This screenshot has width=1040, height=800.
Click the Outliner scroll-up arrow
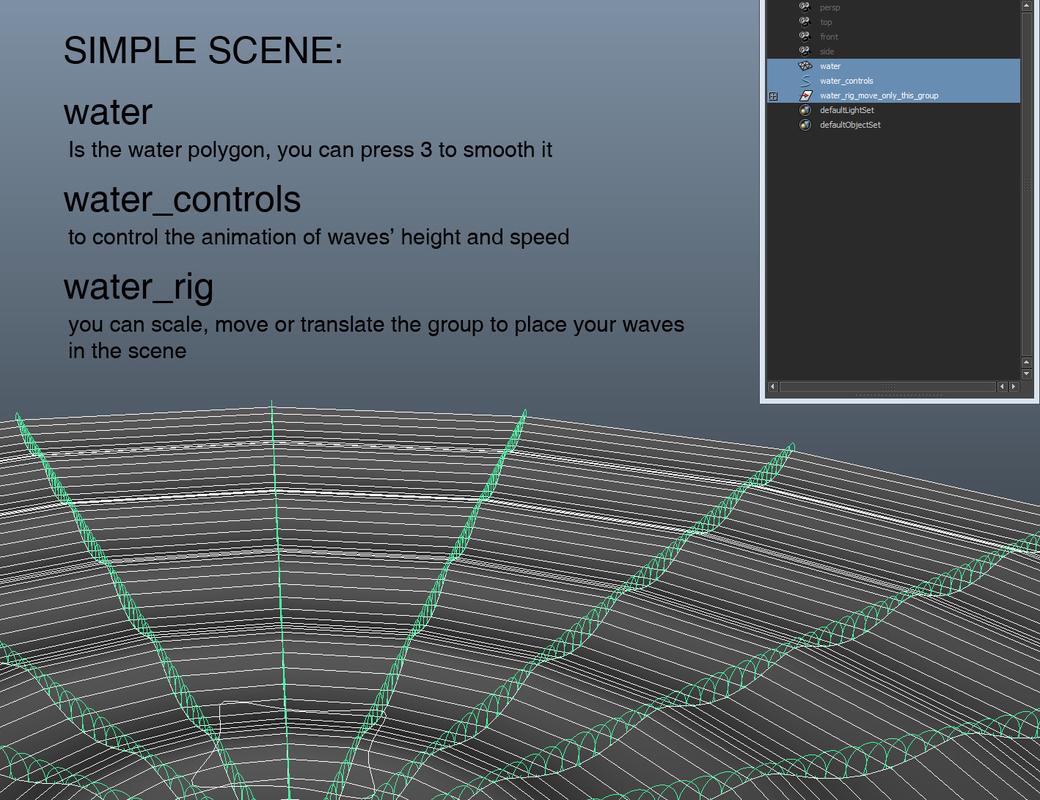tap(1026, 5)
